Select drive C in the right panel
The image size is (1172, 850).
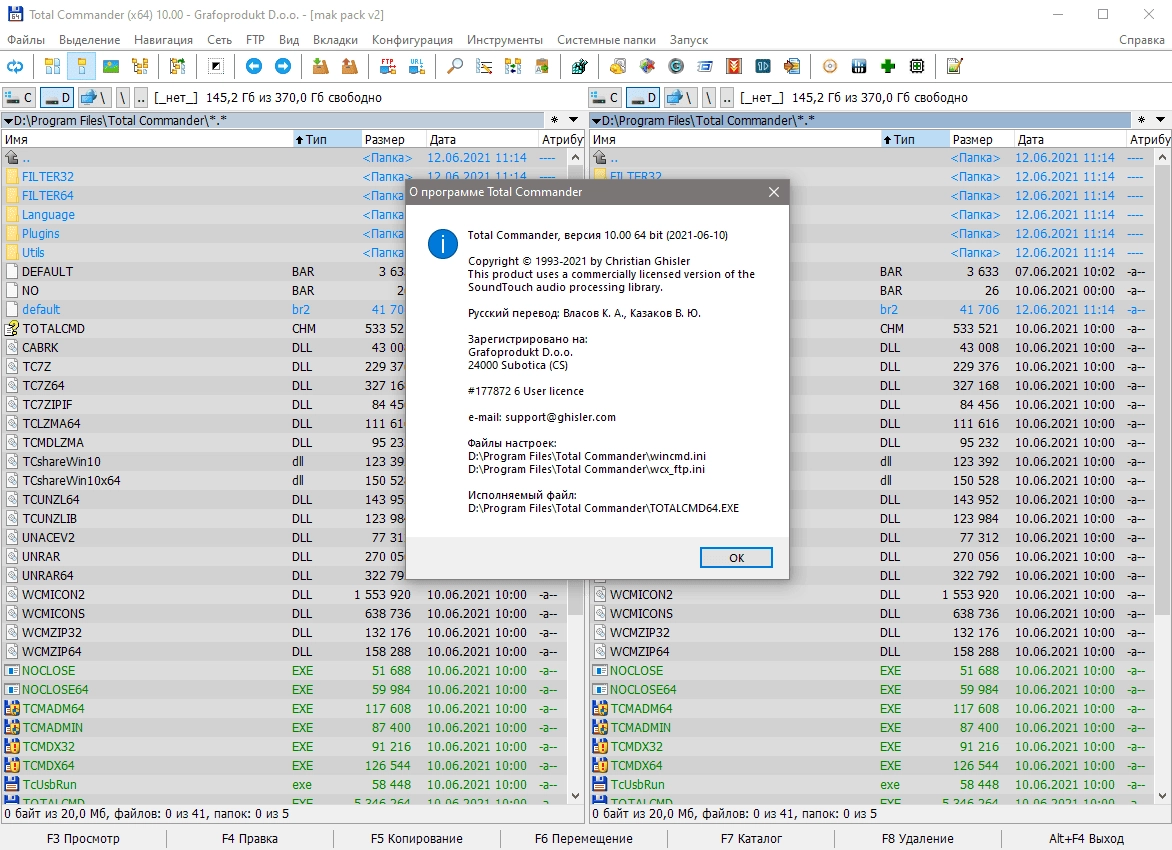tap(605, 97)
